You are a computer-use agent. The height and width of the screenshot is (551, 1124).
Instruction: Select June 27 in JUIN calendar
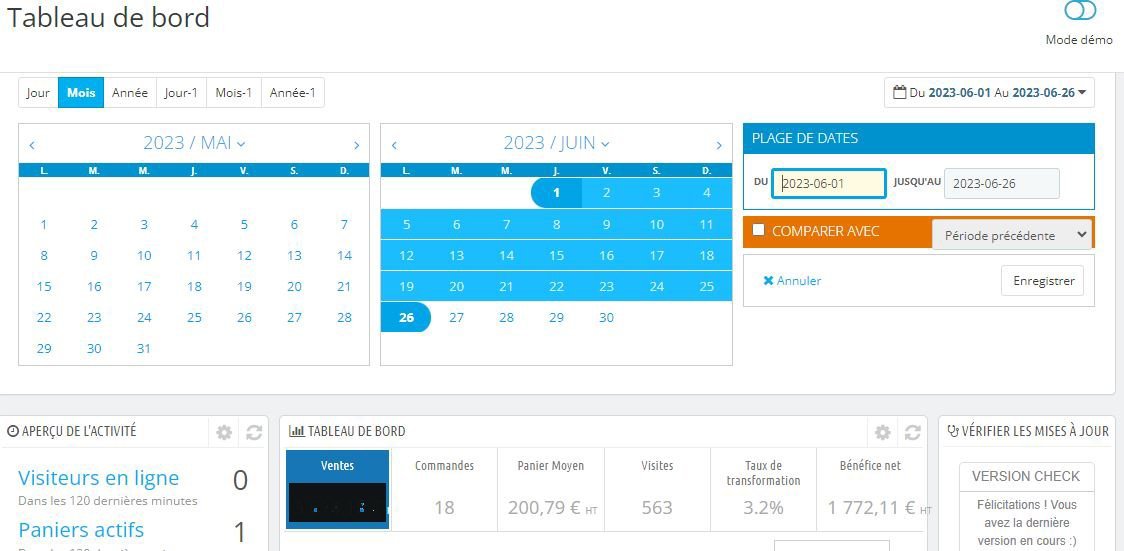pyautogui.click(x=457, y=317)
